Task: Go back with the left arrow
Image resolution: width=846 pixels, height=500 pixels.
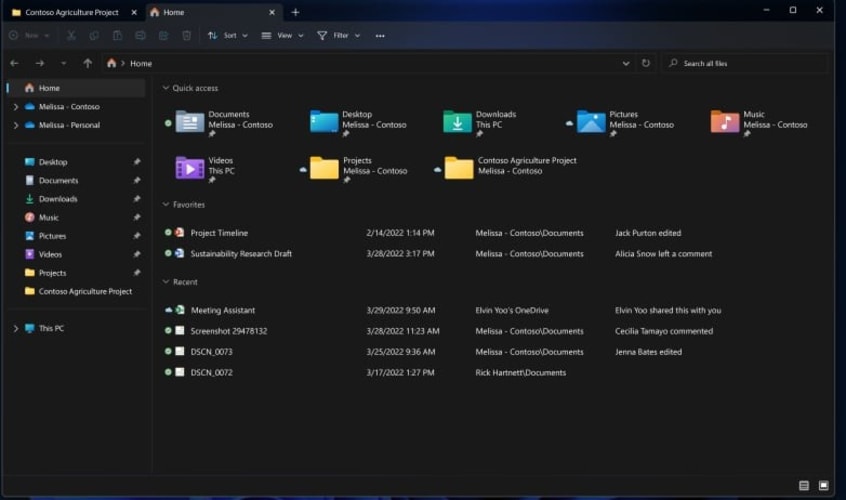Action: 15,63
